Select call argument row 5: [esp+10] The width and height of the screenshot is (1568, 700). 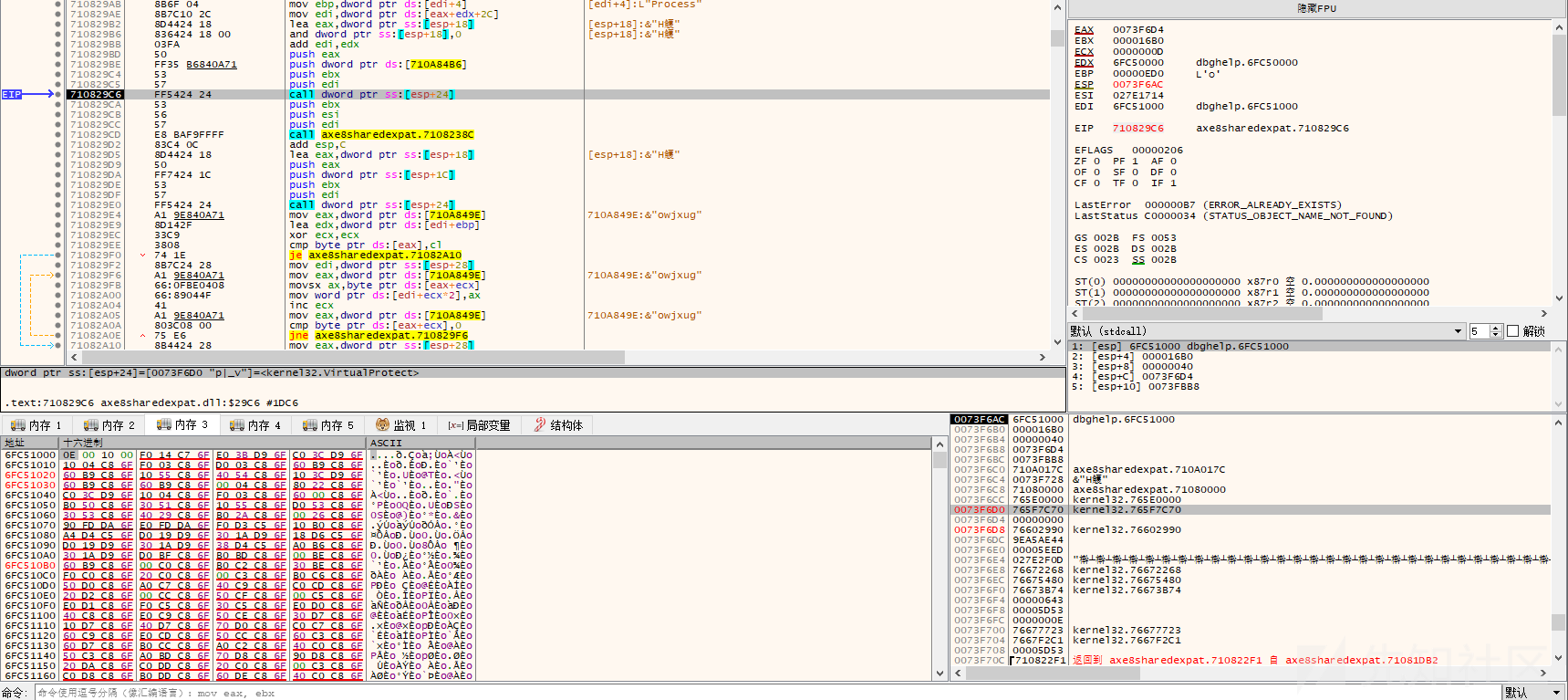coord(1310,387)
